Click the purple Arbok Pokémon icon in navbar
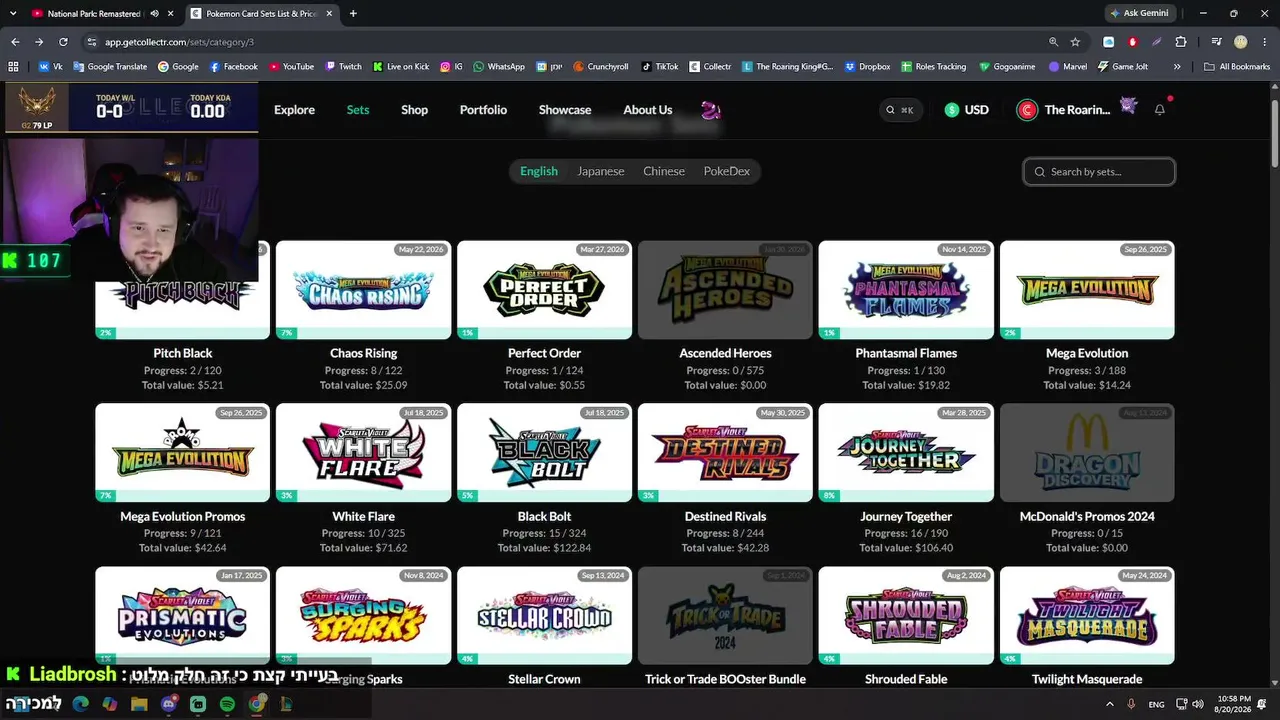Screen dimensions: 1280x720 (710, 110)
